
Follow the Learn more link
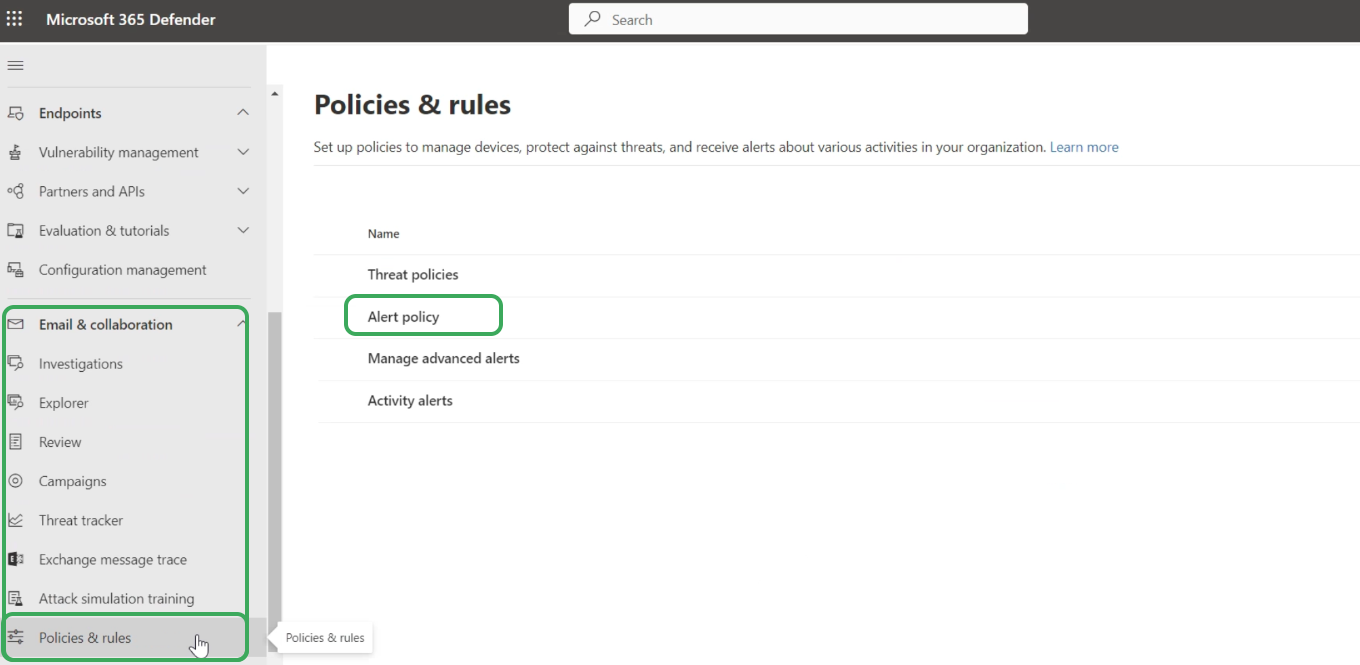point(1084,147)
